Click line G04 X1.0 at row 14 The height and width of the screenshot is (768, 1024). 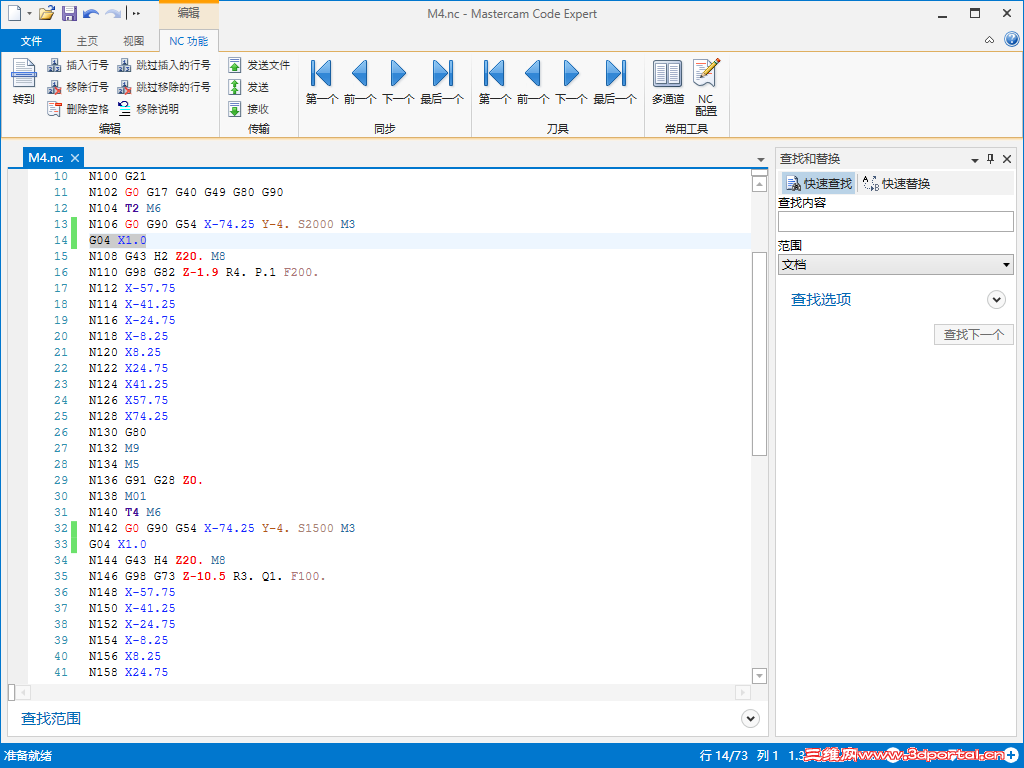(x=118, y=240)
